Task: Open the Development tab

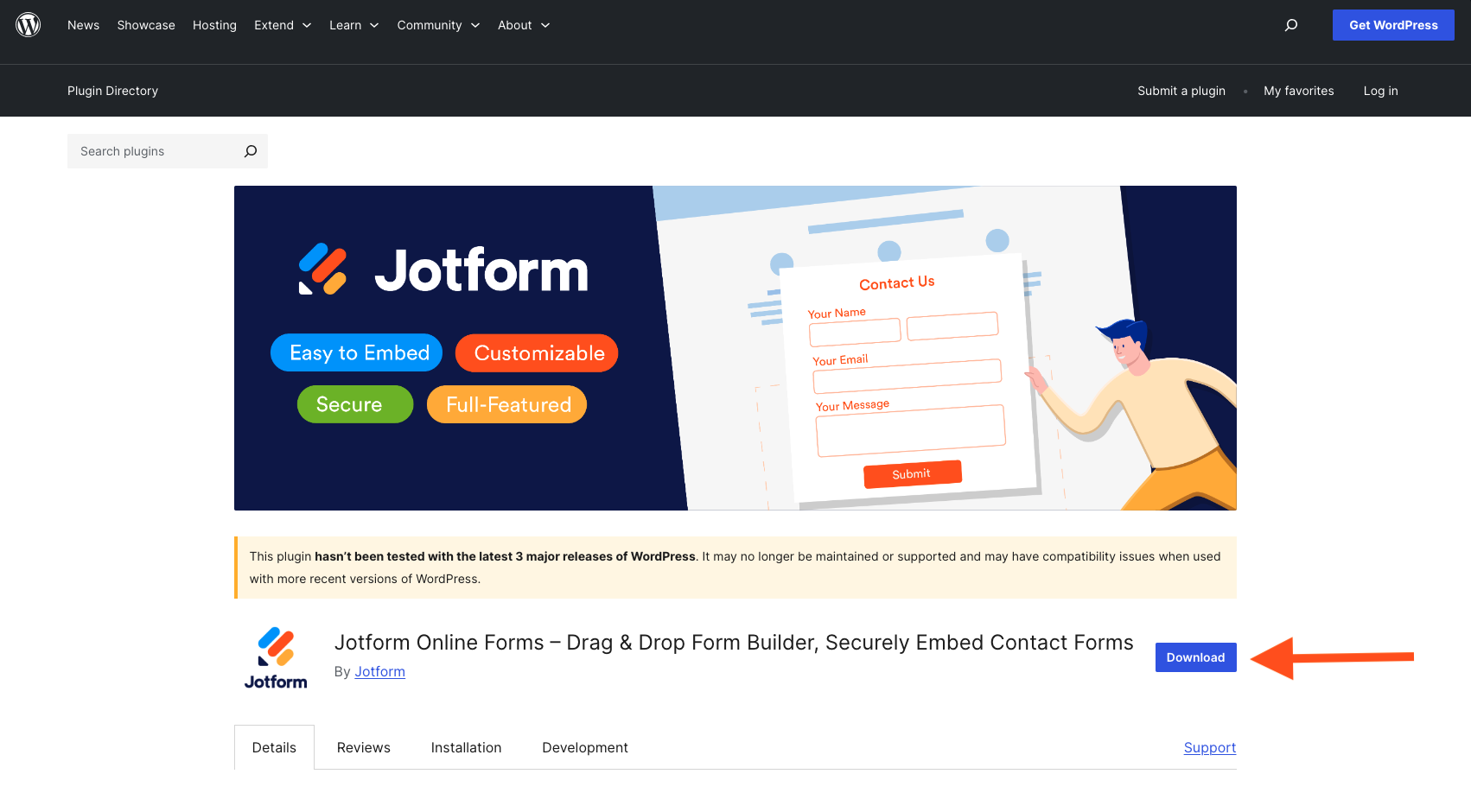Action: click(x=585, y=747)
